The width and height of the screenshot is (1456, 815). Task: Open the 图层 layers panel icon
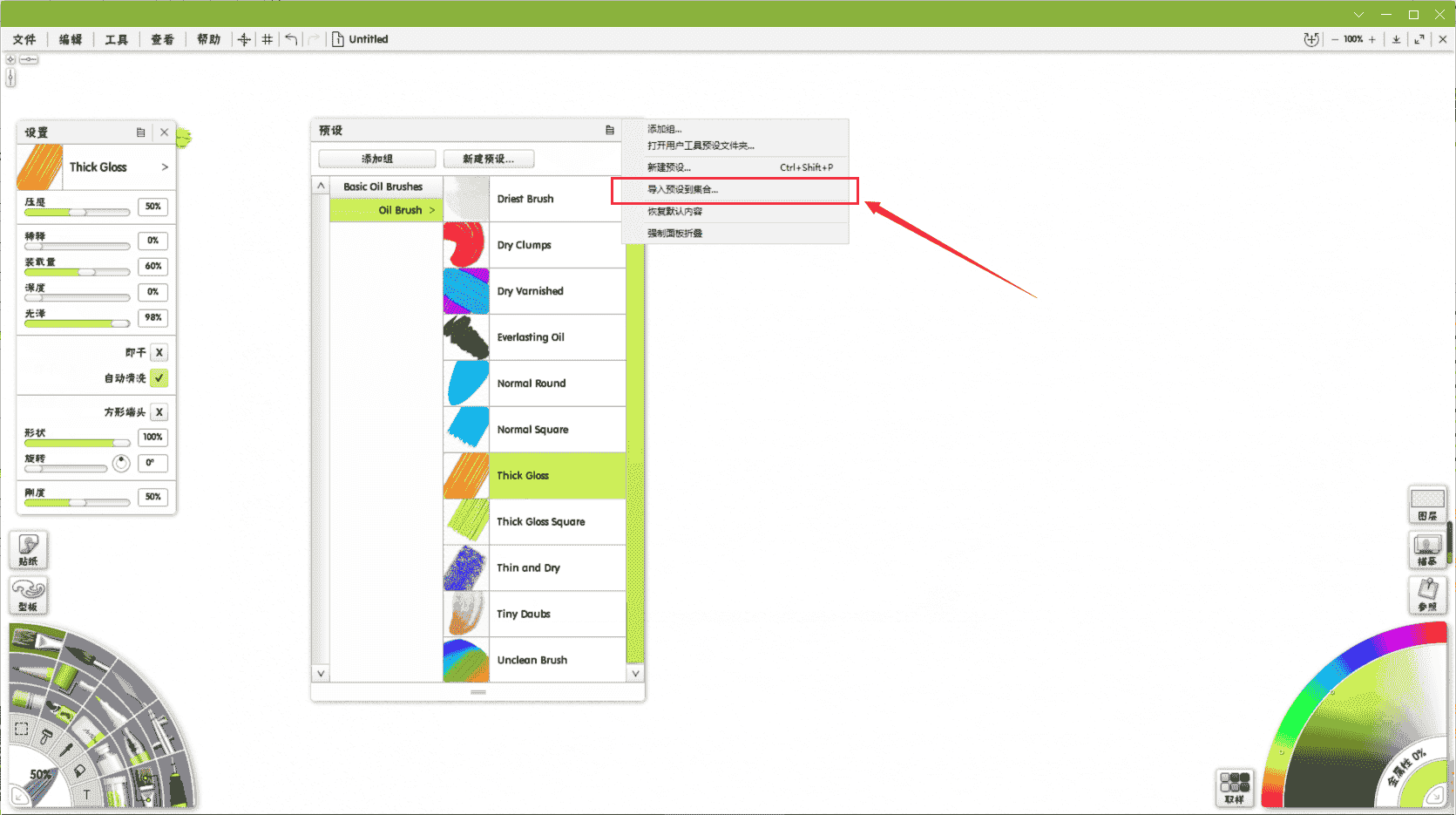click(x=1427, y=505)
